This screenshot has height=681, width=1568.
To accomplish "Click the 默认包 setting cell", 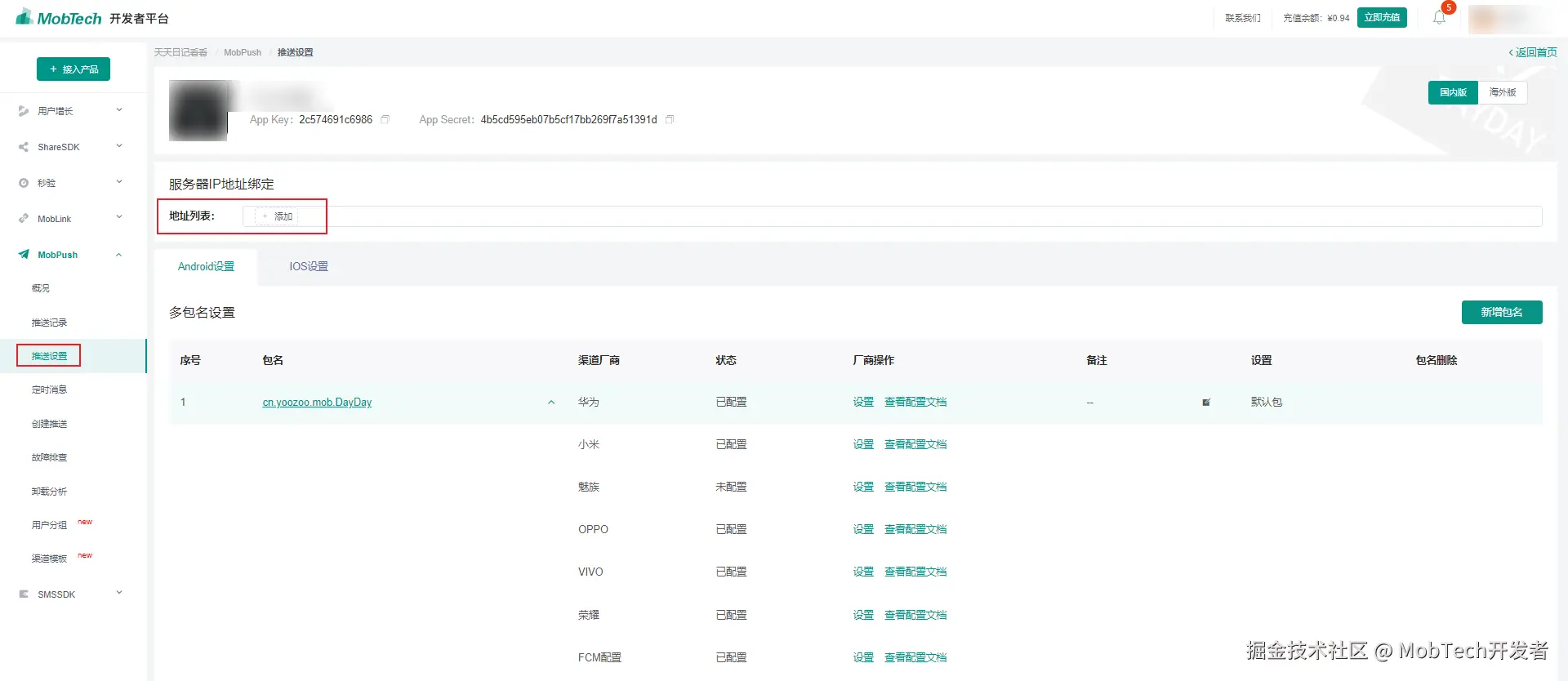I will [x=1267, y=402].
